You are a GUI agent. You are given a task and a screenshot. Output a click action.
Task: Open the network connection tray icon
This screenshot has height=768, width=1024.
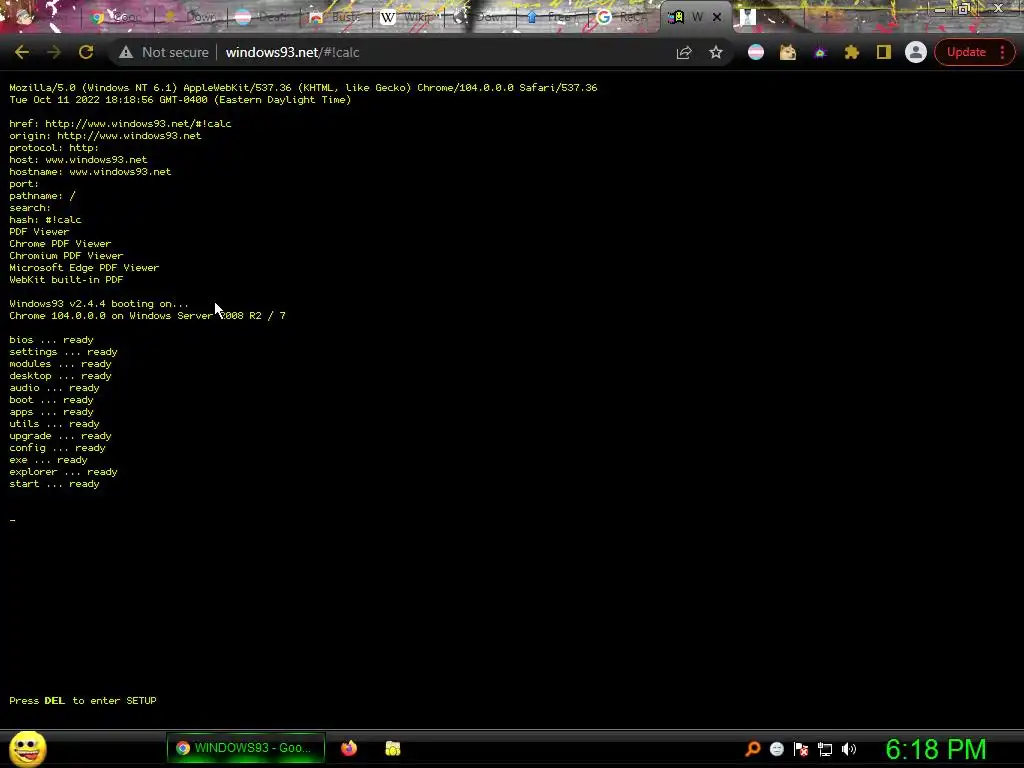825,749
